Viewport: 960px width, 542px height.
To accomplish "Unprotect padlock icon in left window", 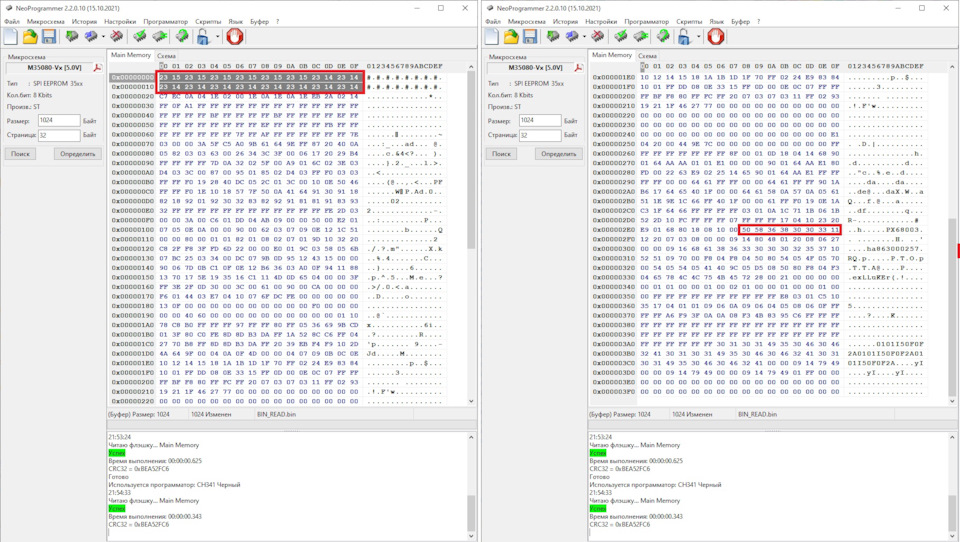I will (x=203, y=37).
